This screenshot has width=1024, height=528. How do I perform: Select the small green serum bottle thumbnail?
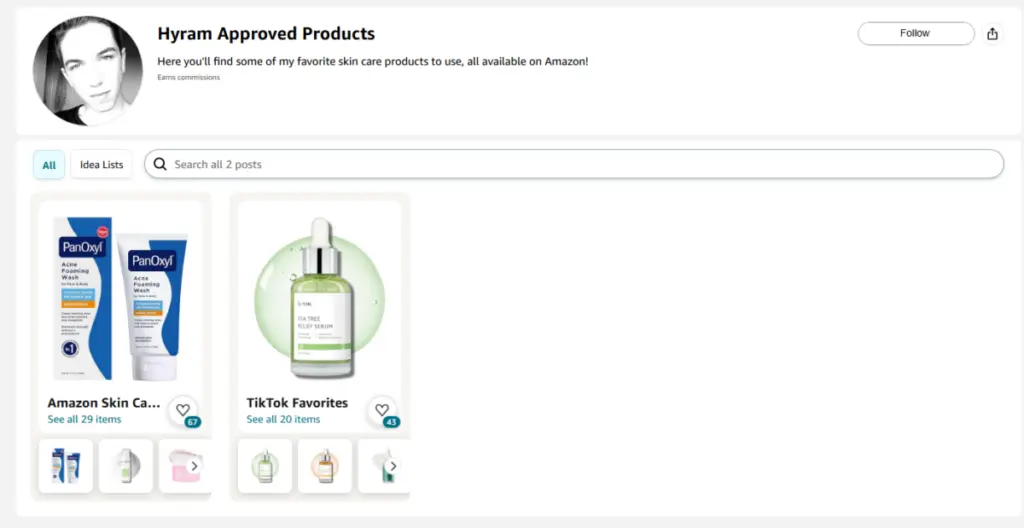click(x=265, y=466)
